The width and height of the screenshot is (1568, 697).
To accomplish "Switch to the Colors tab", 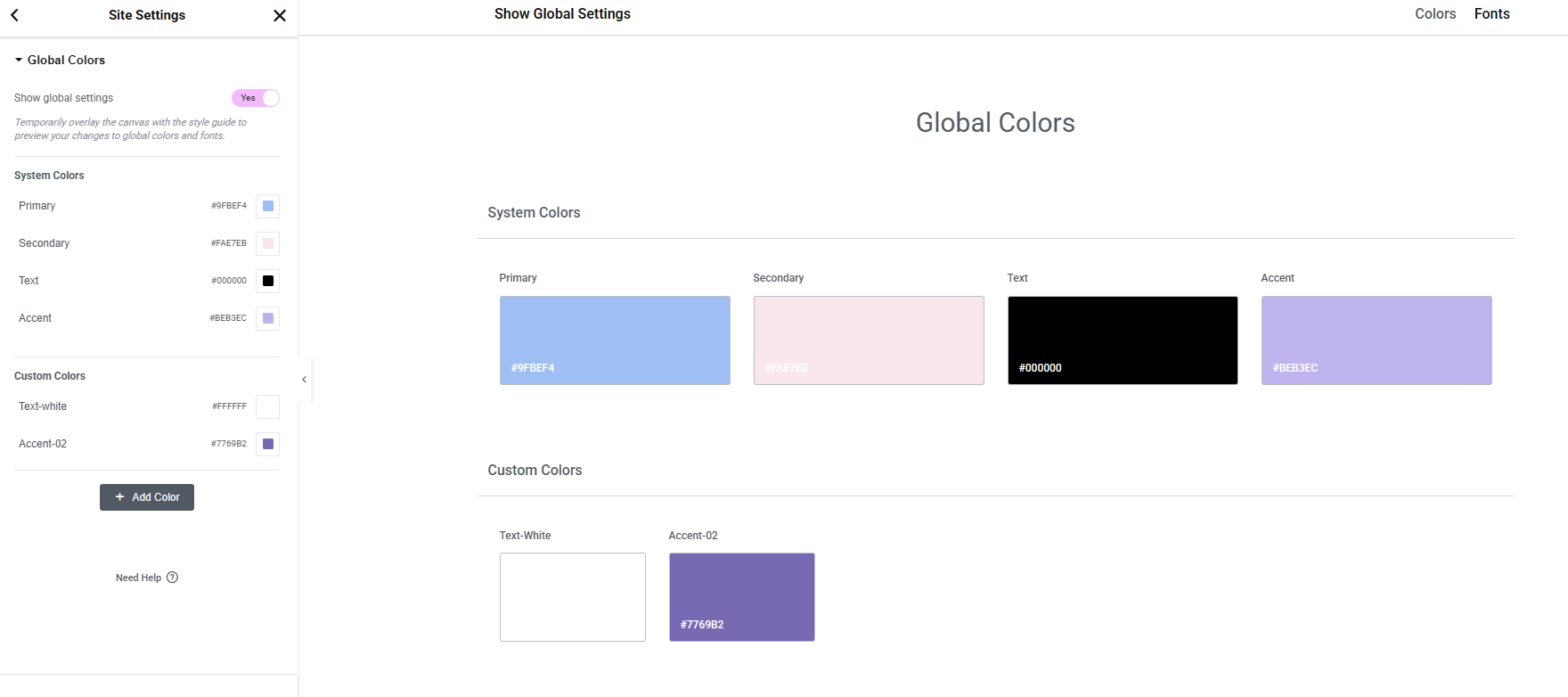I will [x=1435, y=14].
